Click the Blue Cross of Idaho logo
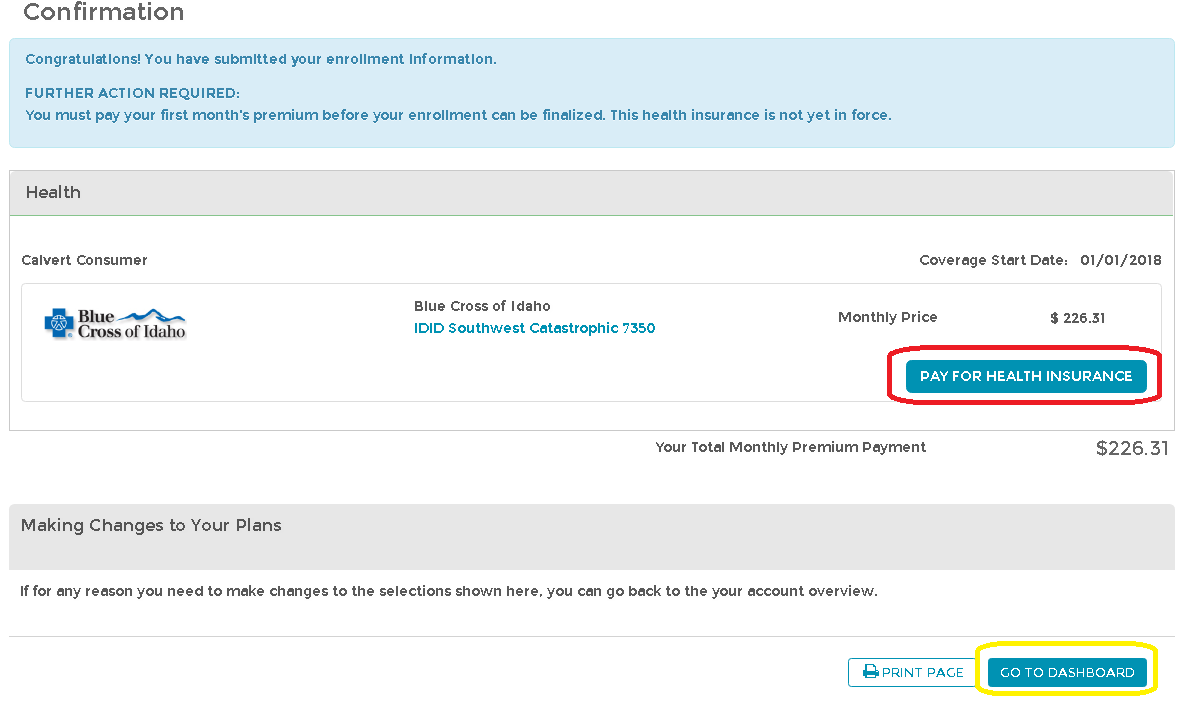 tap(115, 324)
